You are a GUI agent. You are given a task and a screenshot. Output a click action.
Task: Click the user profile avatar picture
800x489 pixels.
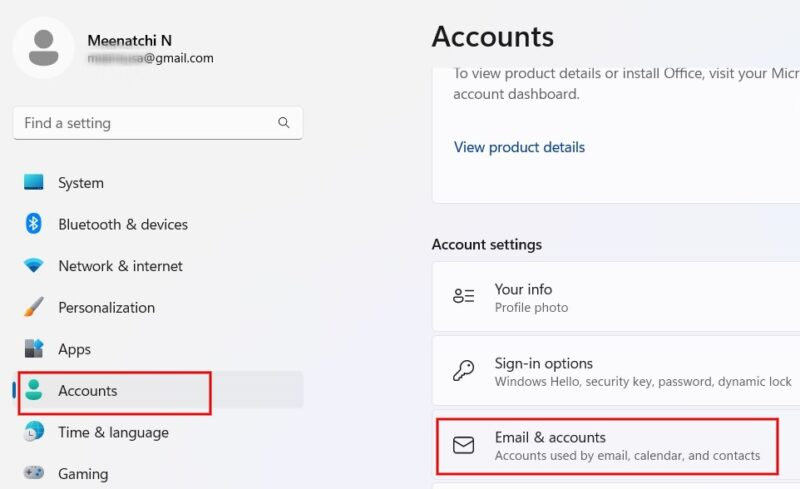click(43, 47)
